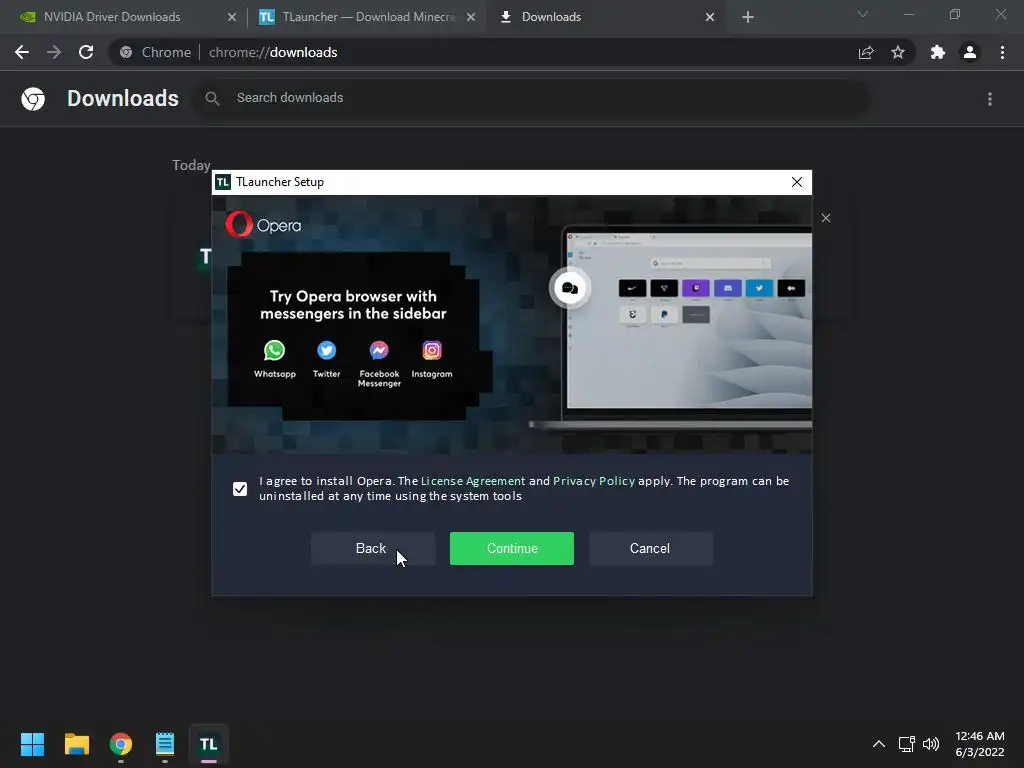
Task: Click the Twitter icon in the Opera ad
Action: [327, 351]
